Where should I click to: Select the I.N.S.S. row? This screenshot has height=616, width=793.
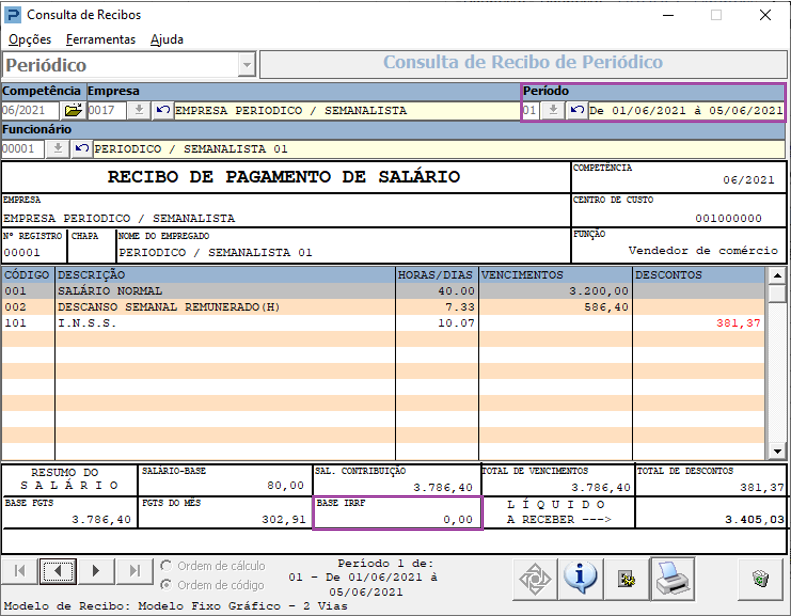coord(383,323)
